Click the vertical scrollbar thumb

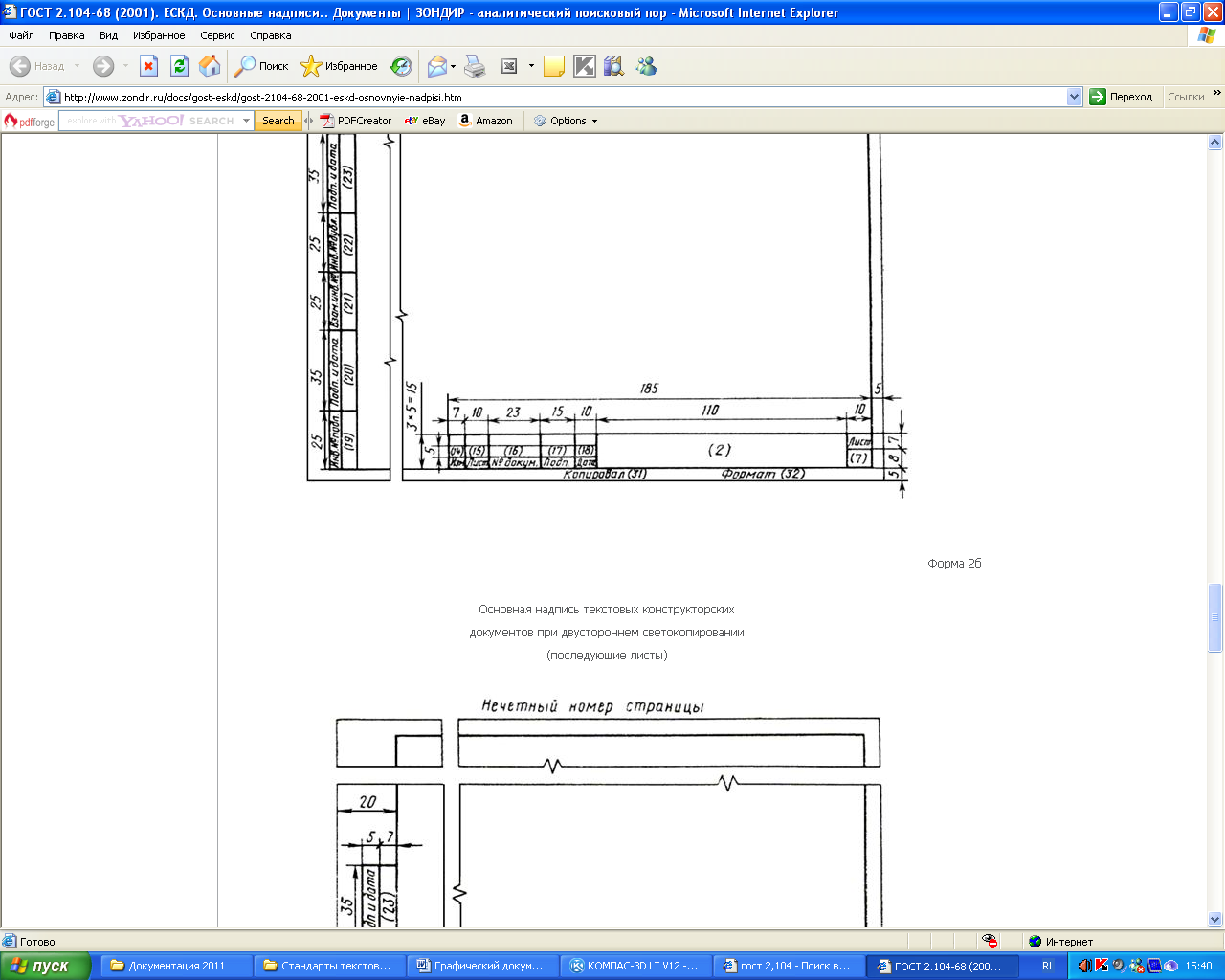(x=1215, y=617)
